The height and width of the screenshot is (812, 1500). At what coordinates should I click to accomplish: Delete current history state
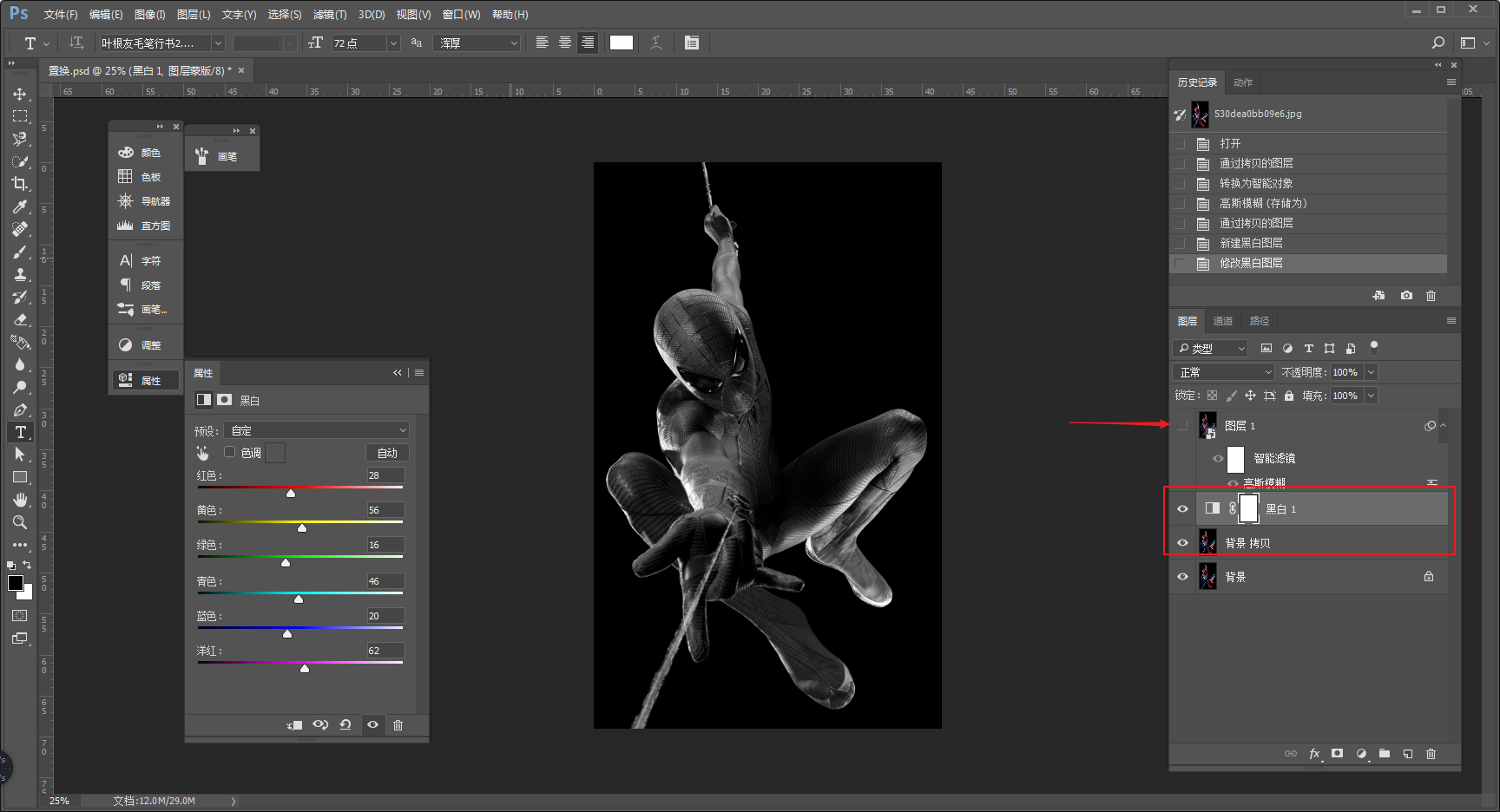click(x=1431, y=296)
